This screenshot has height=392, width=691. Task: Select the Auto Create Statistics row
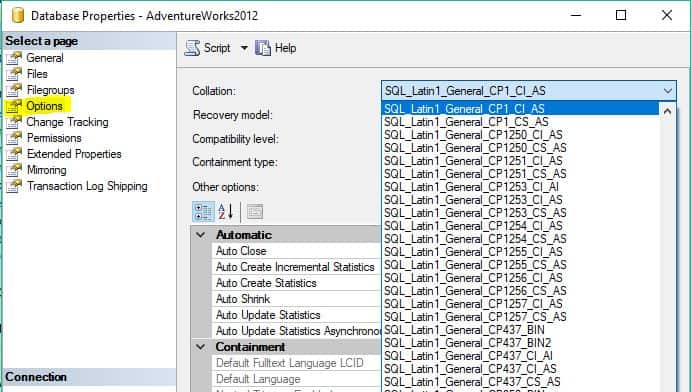[x=296, y=283]
